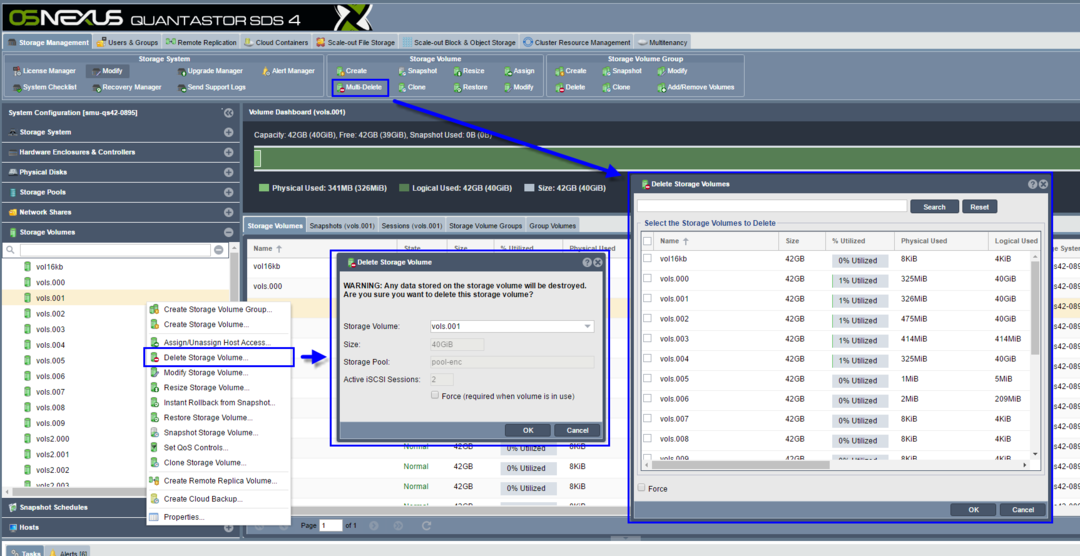Image resolution: width=1080 pixels, height=556 pixels.
Task: Toggle select-all checkbox in delete list header
Action: click(647, 241)
